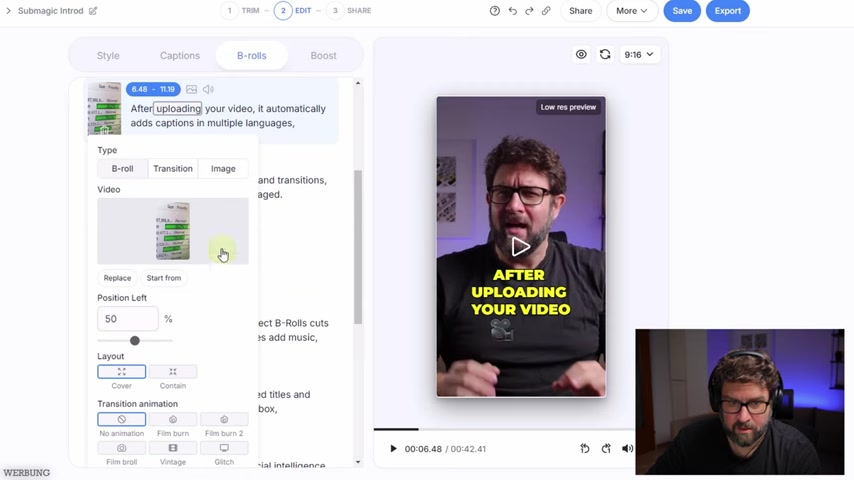
Task: Select Transition type
Action: pyautogui.click(x=173, y=168)
